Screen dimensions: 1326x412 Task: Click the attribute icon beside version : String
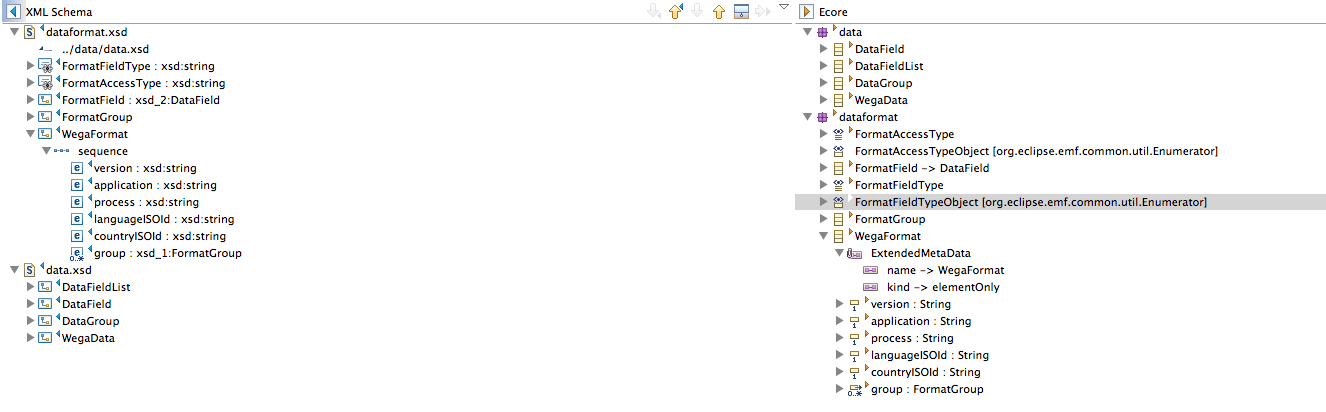pyautogui.click(x=855, y=304)
